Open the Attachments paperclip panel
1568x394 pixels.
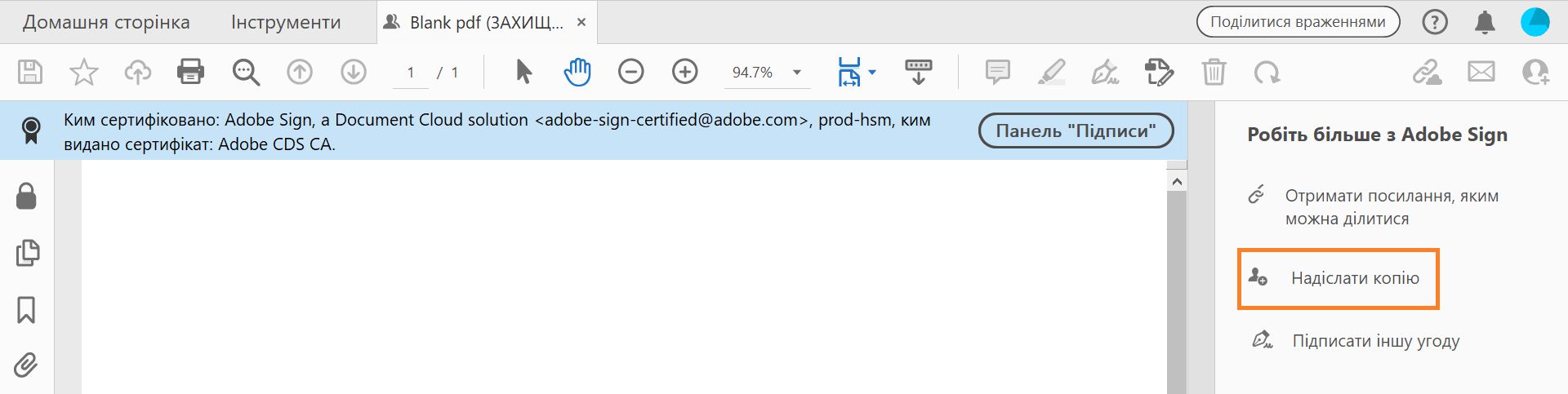point(26,365)
